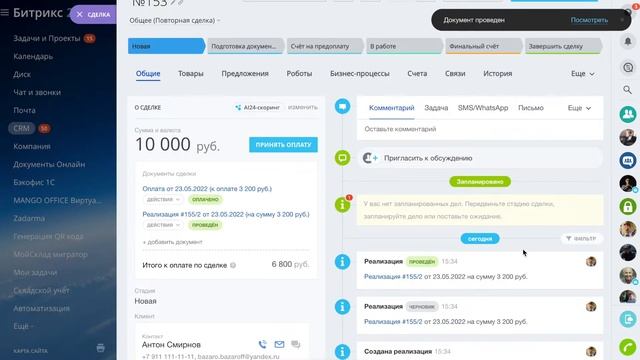Expand the Еще dropdown in deal tabs

click(582, 73)
